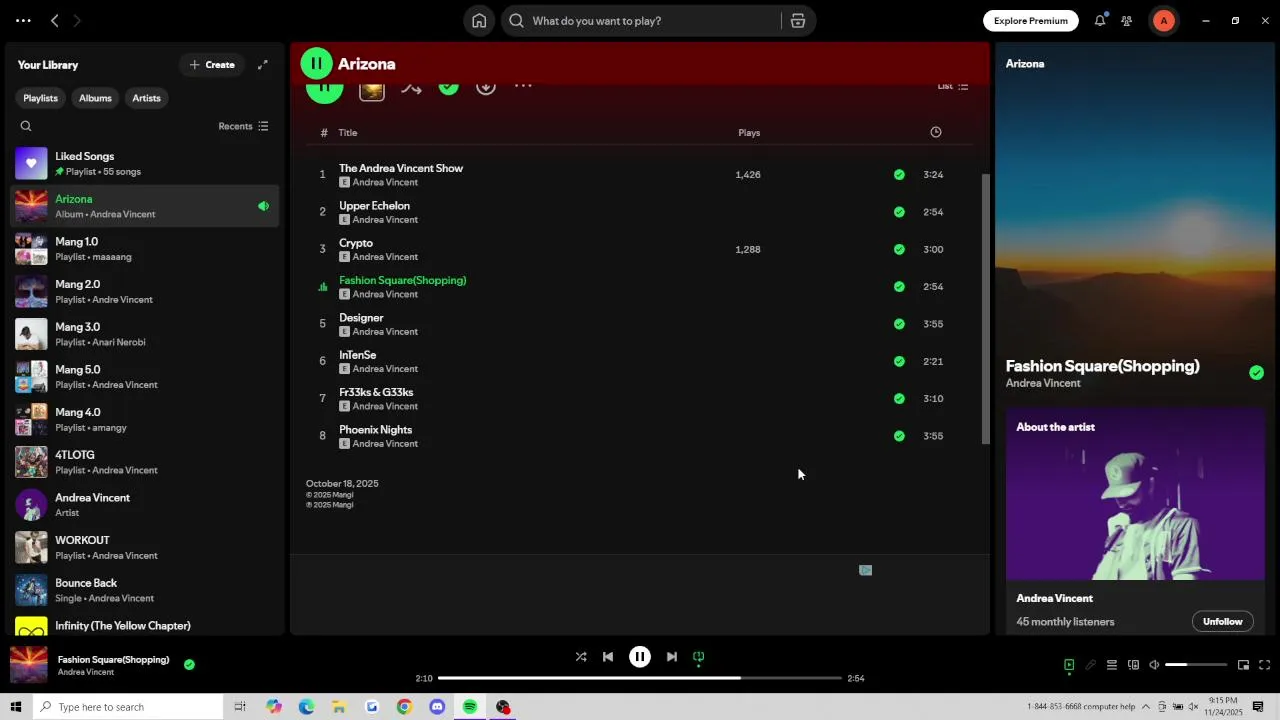Toggle saved check for Phoenix Nights
The width and height of the screenshot is (1280, 720).
point(899,436)
